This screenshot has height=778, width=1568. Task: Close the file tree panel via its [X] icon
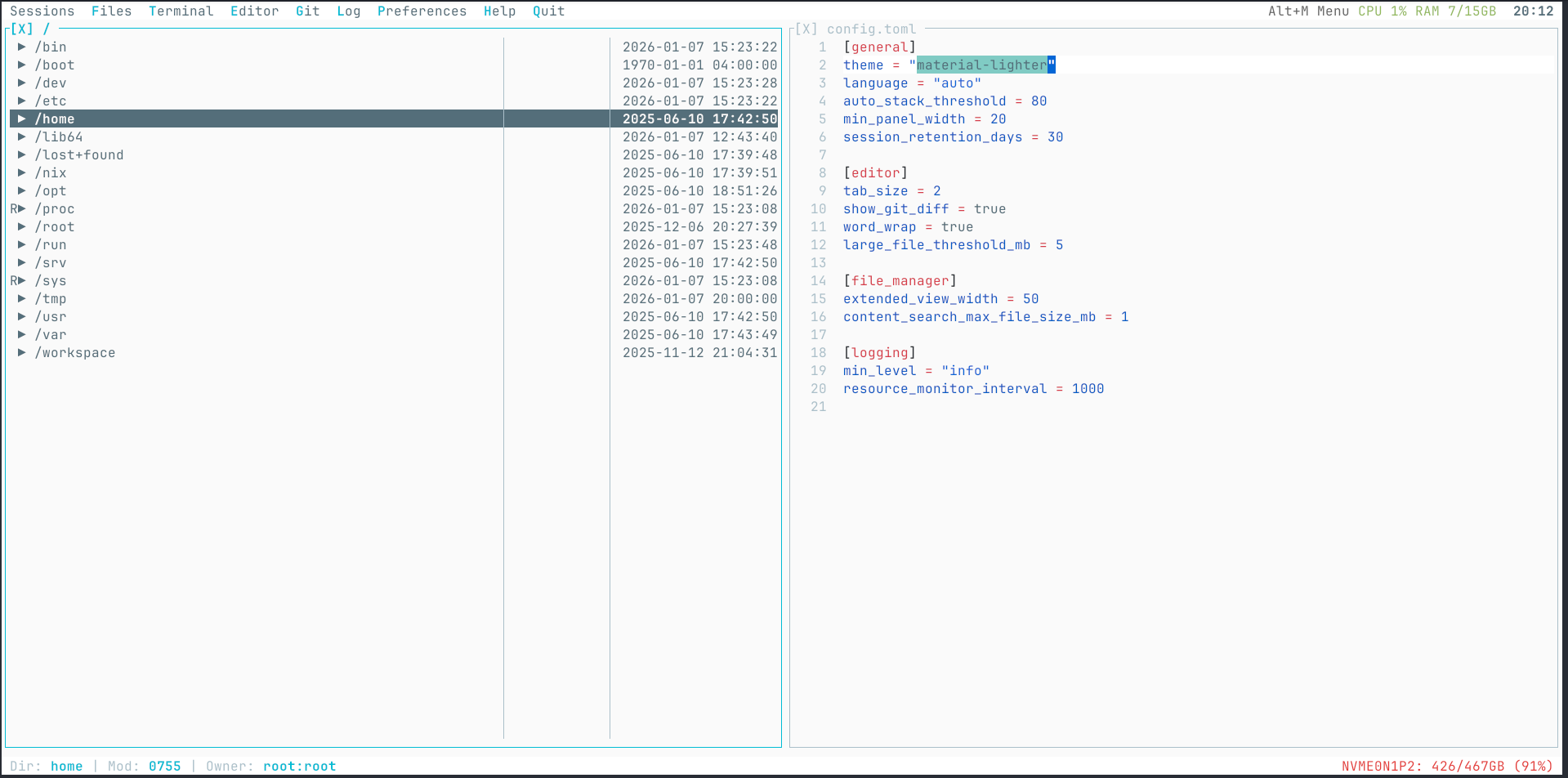(22, 29)
